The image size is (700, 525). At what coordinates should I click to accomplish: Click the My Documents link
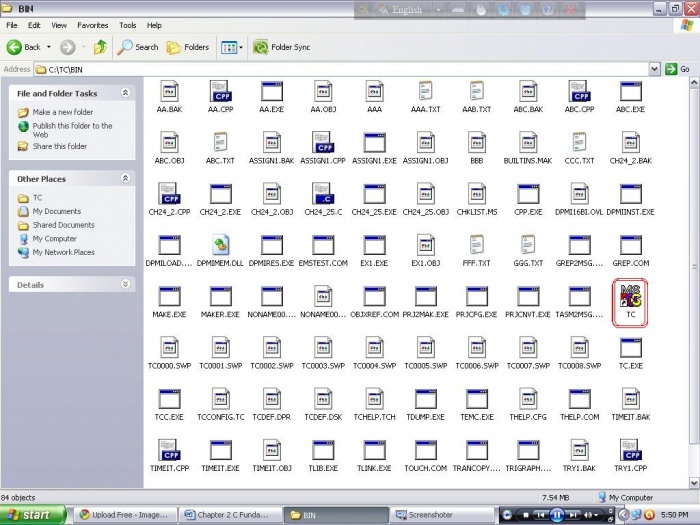[x=56, y=211]
